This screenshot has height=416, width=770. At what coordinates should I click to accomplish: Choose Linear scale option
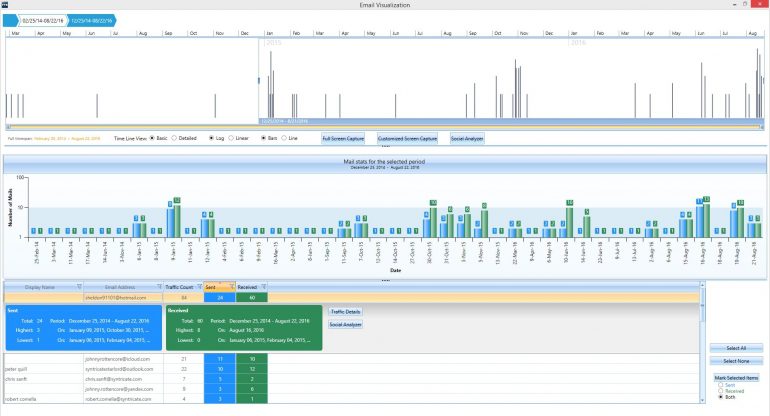pyautogui.click(x=232, y=138)
